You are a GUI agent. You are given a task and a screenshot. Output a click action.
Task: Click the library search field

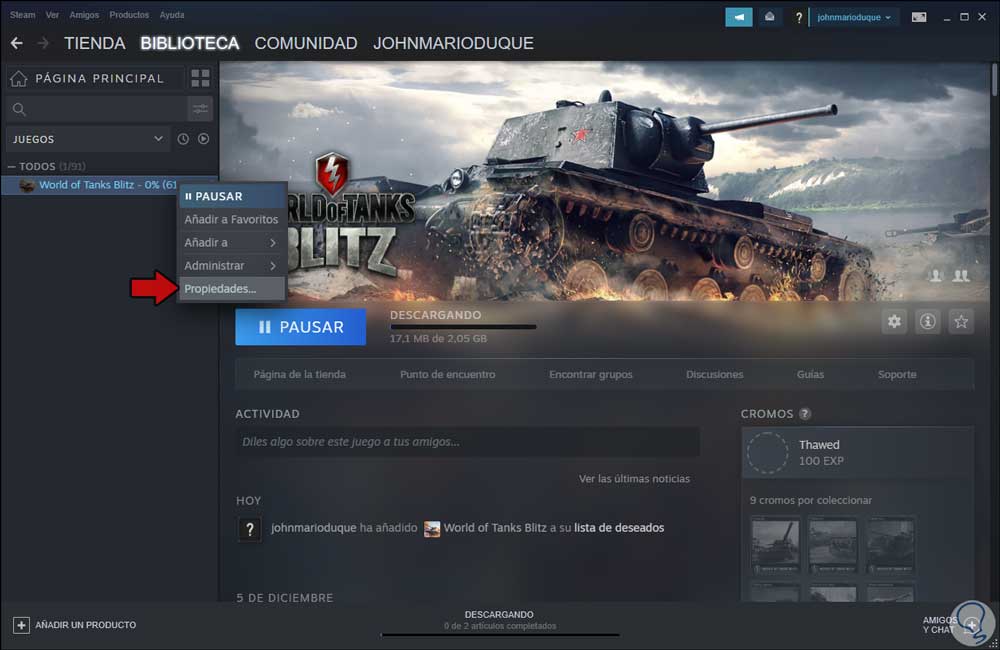[96, 109]
